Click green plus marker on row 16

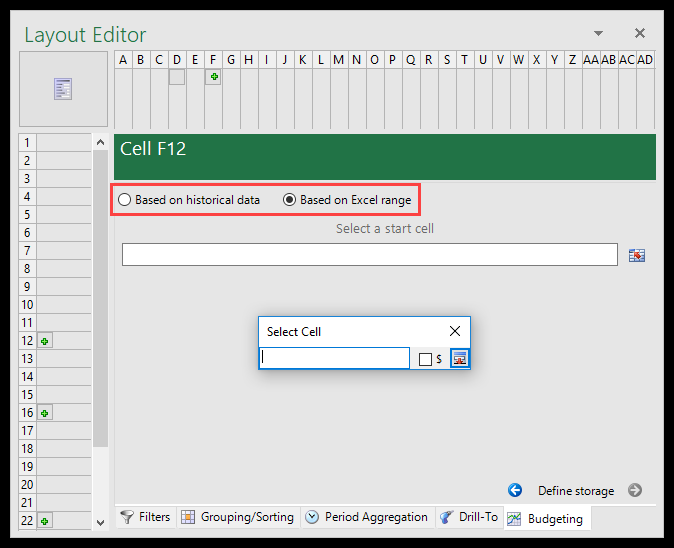coord(45,413)
